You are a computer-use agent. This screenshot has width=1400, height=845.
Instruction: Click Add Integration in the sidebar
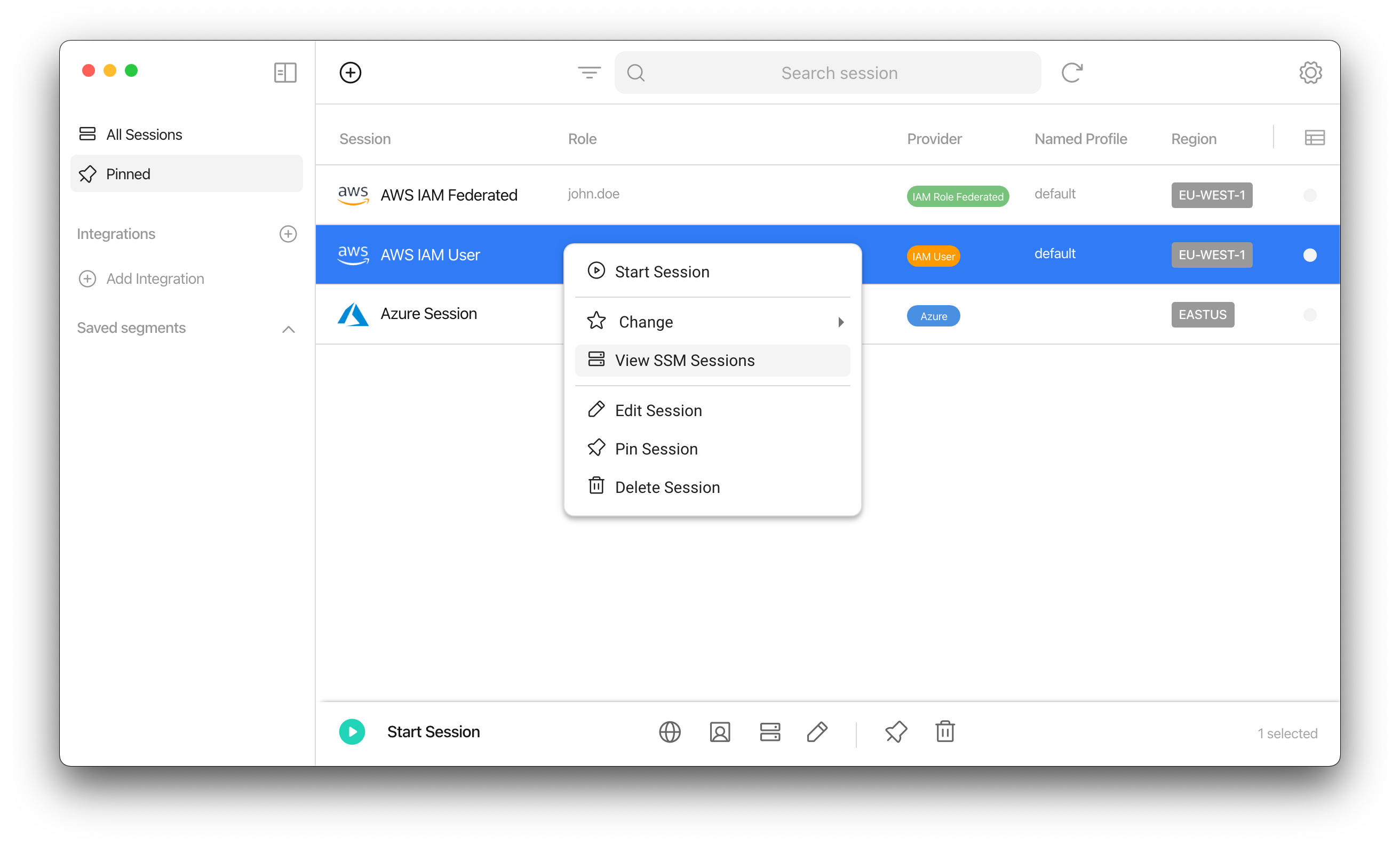click(155, 278)
